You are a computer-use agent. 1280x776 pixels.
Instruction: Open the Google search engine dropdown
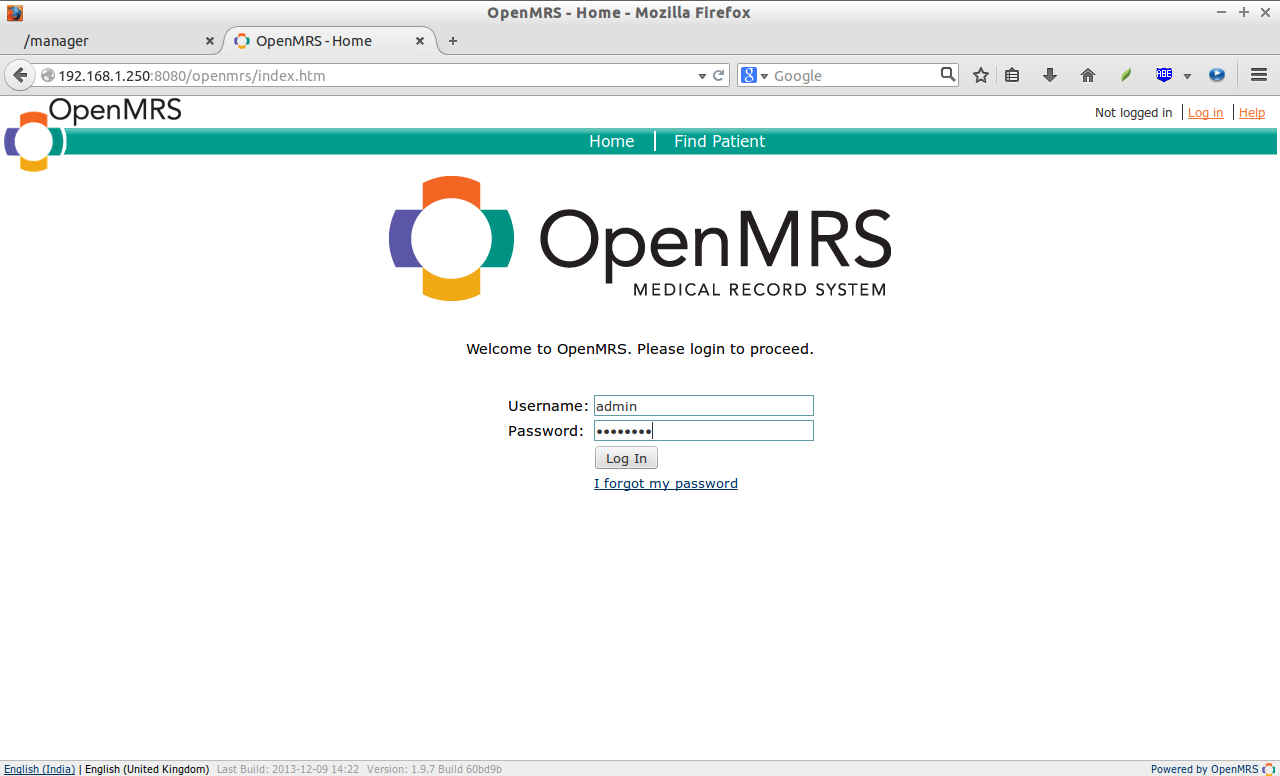tap(755, 75)
